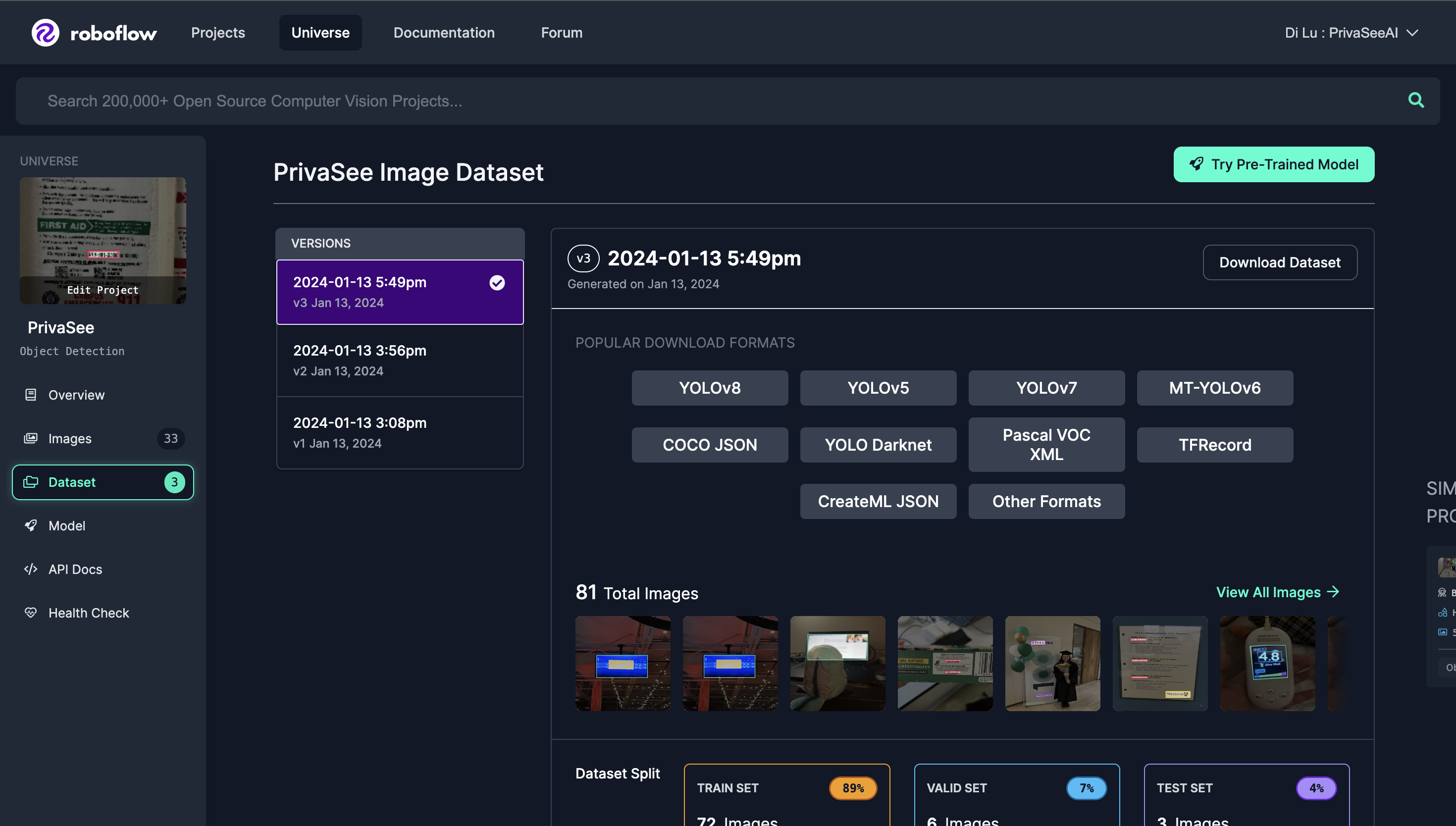The image size is (1456, 826).
Task: Click the 3 dataset versions badge
Action: pos(174,482)
